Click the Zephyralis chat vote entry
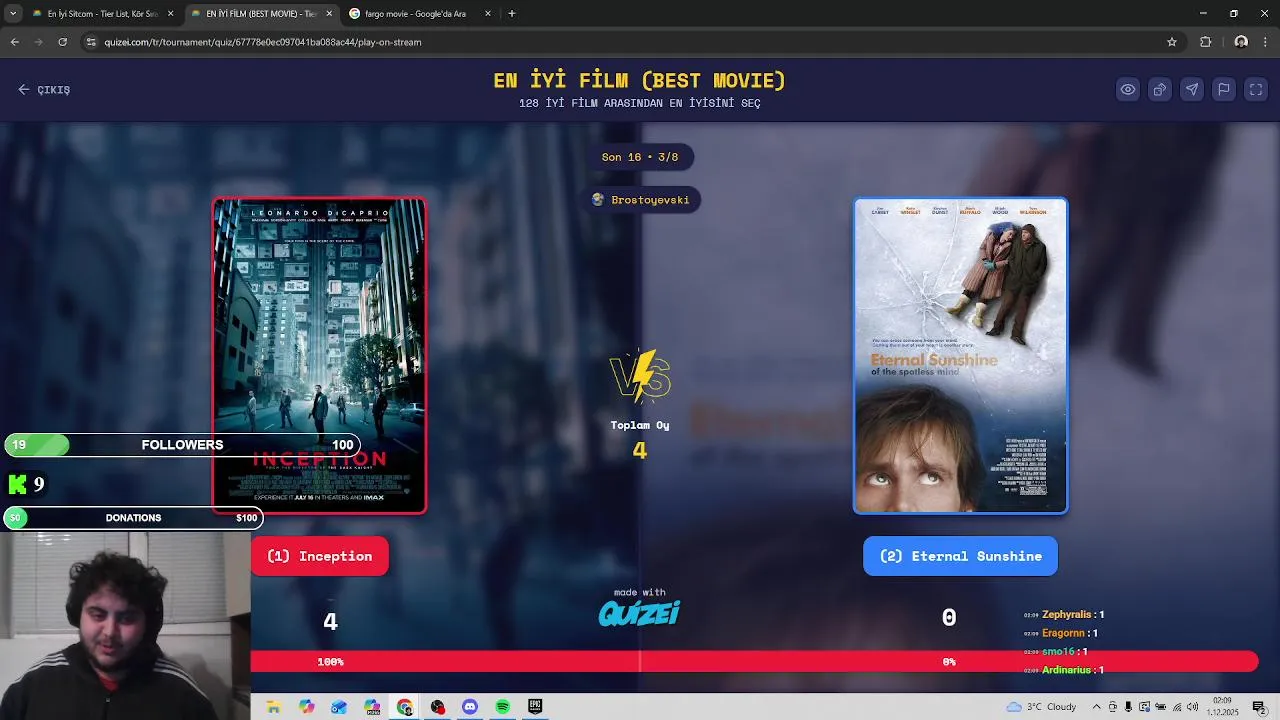The width and height of the screenshot is (1280, 720). point(1064,615)
